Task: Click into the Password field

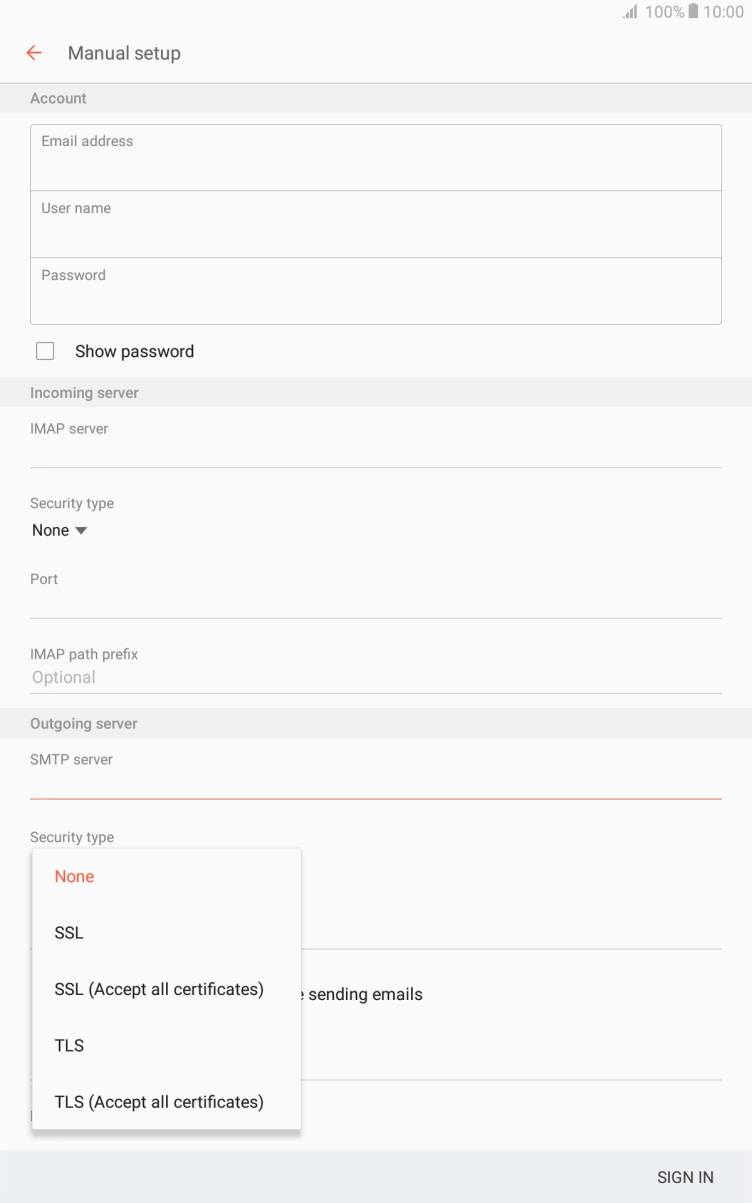Action: point(375,291)
